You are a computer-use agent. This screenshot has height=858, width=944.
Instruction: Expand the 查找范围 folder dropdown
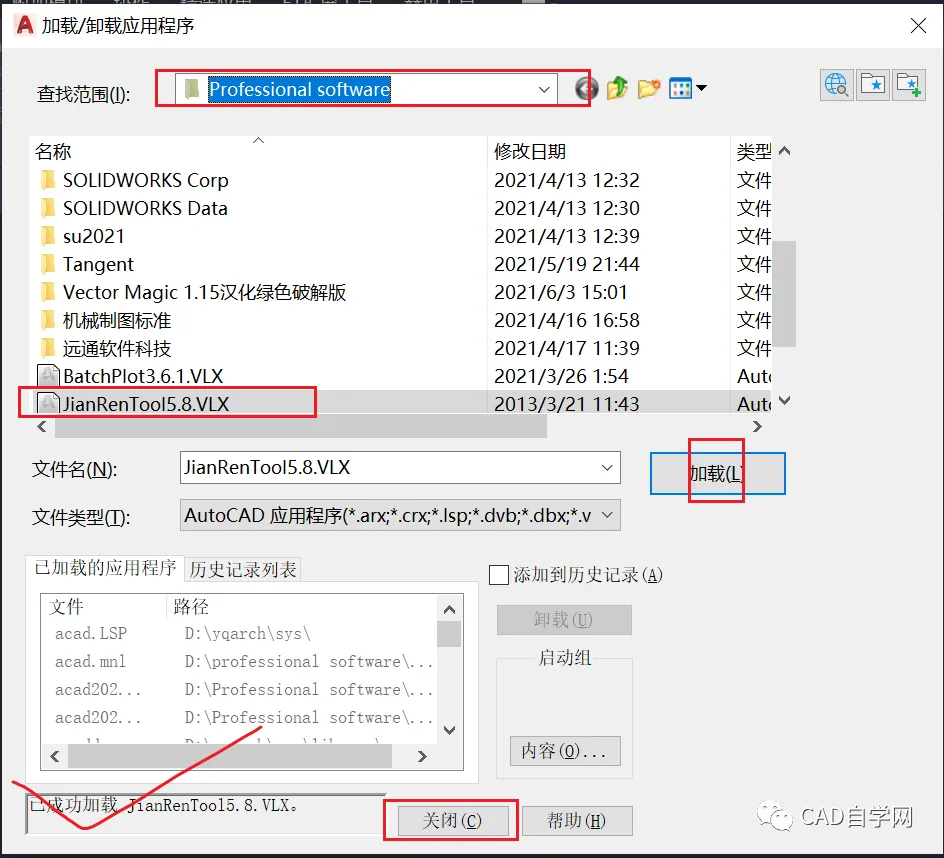click(544, 90)
